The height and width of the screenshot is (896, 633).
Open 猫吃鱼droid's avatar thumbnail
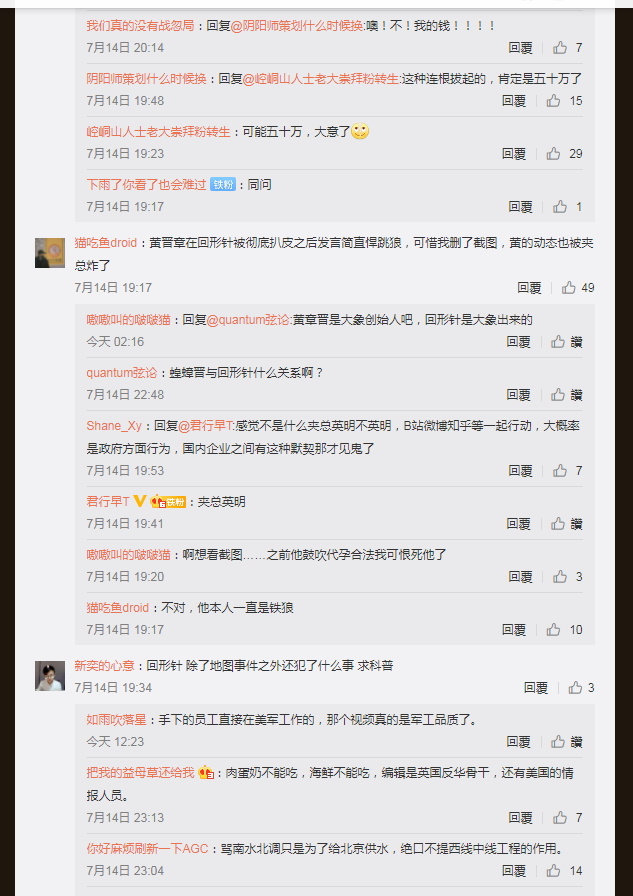pyautogui.click(x=50, y=253)
